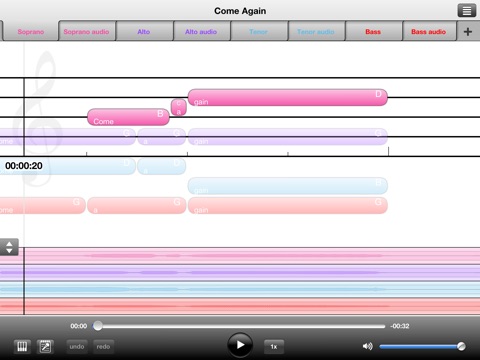Image resolution: width=480 pixels, height=360 pixels.
Task: Click the speaker volume icon
Action: click(x=367, y=346)
